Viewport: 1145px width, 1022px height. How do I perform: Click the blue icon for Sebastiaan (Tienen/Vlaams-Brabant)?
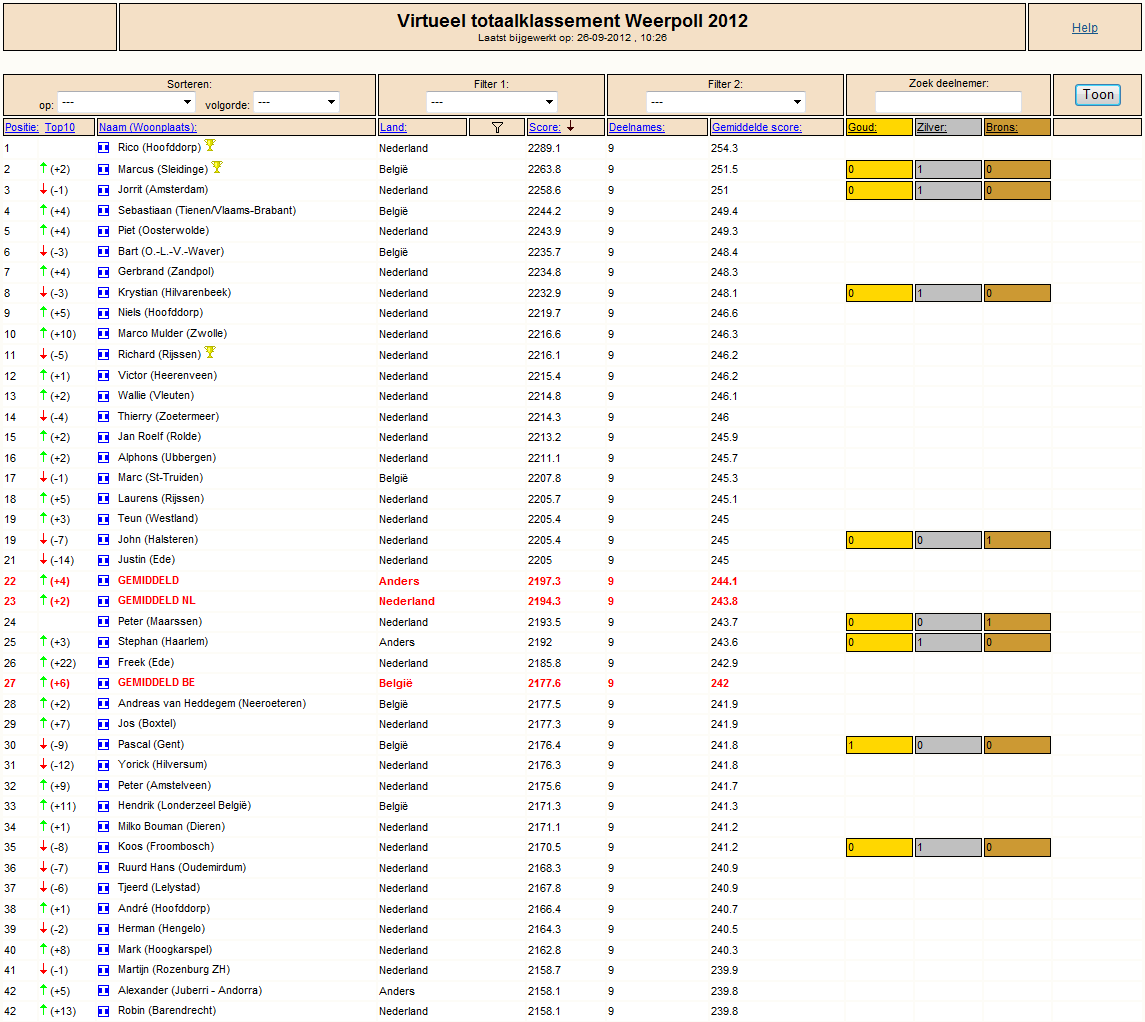click(x=104, y=211)
